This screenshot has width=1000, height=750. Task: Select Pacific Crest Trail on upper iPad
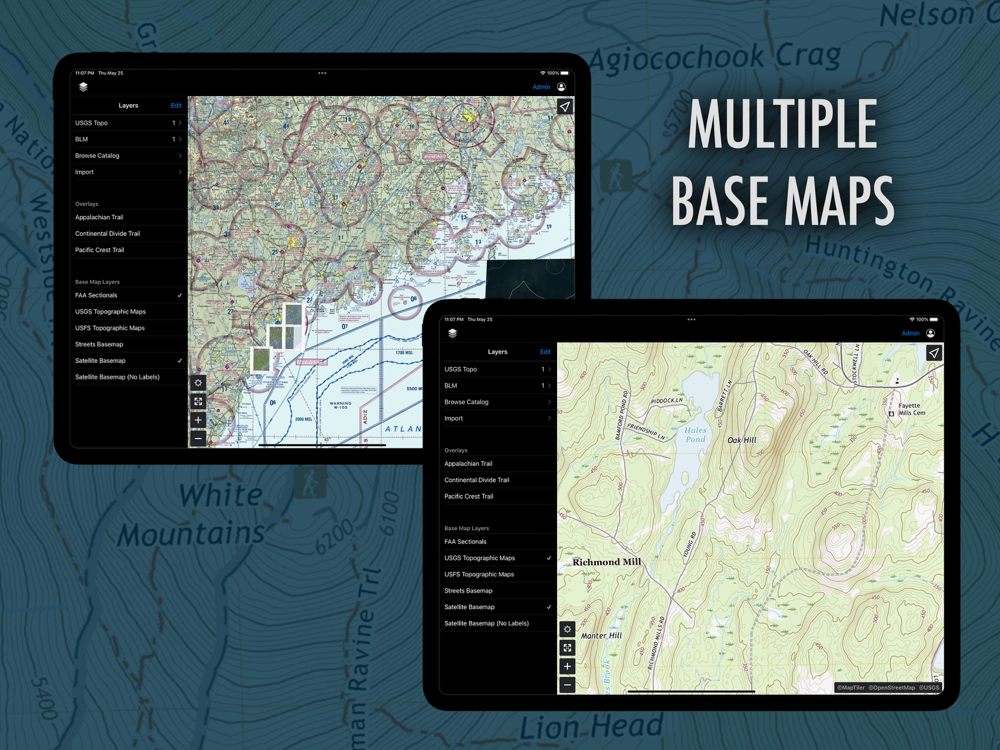[128, 250]
